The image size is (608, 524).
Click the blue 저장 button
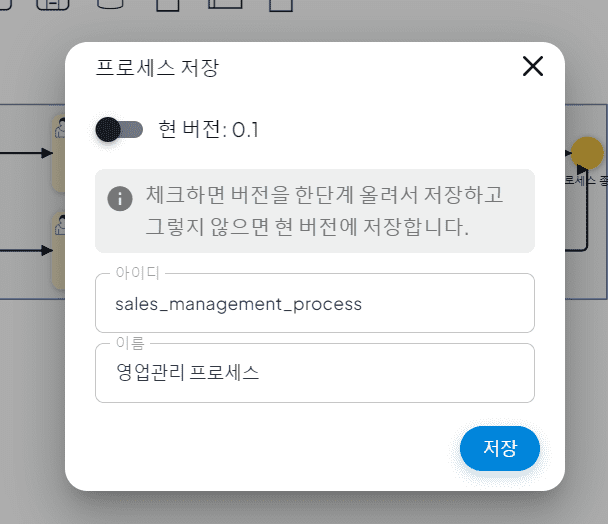pos(499,448)
